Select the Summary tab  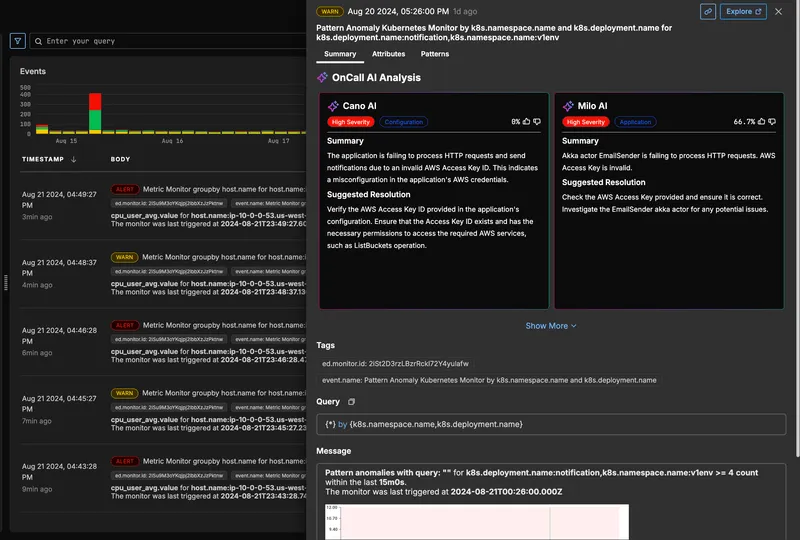(340, 54)
